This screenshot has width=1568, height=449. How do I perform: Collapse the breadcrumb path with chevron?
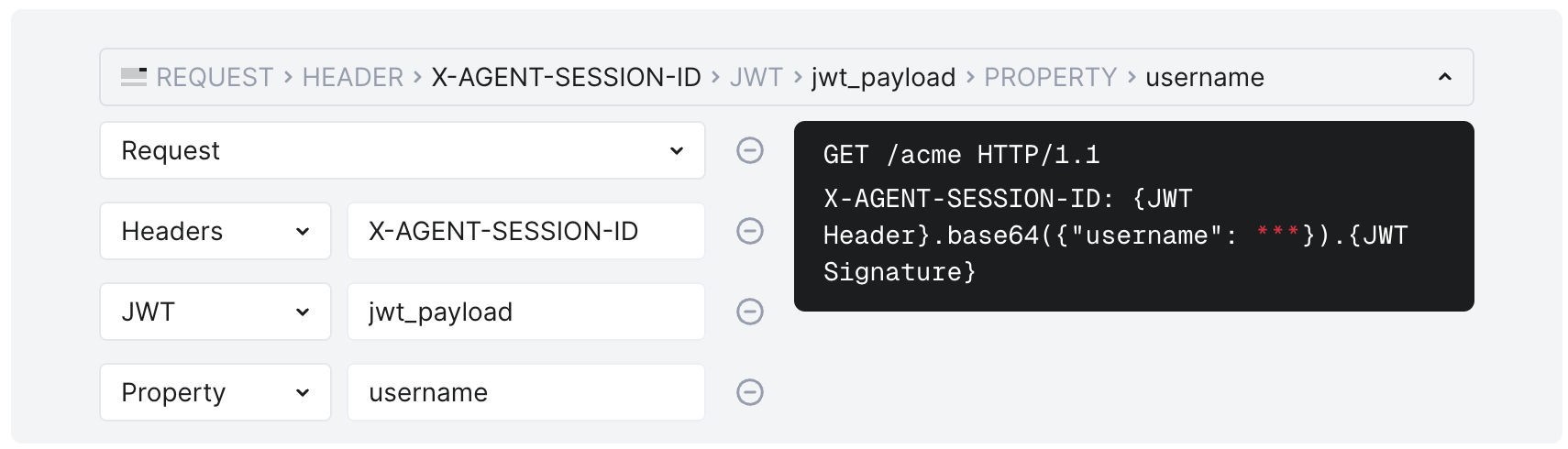pos(1444,77)
